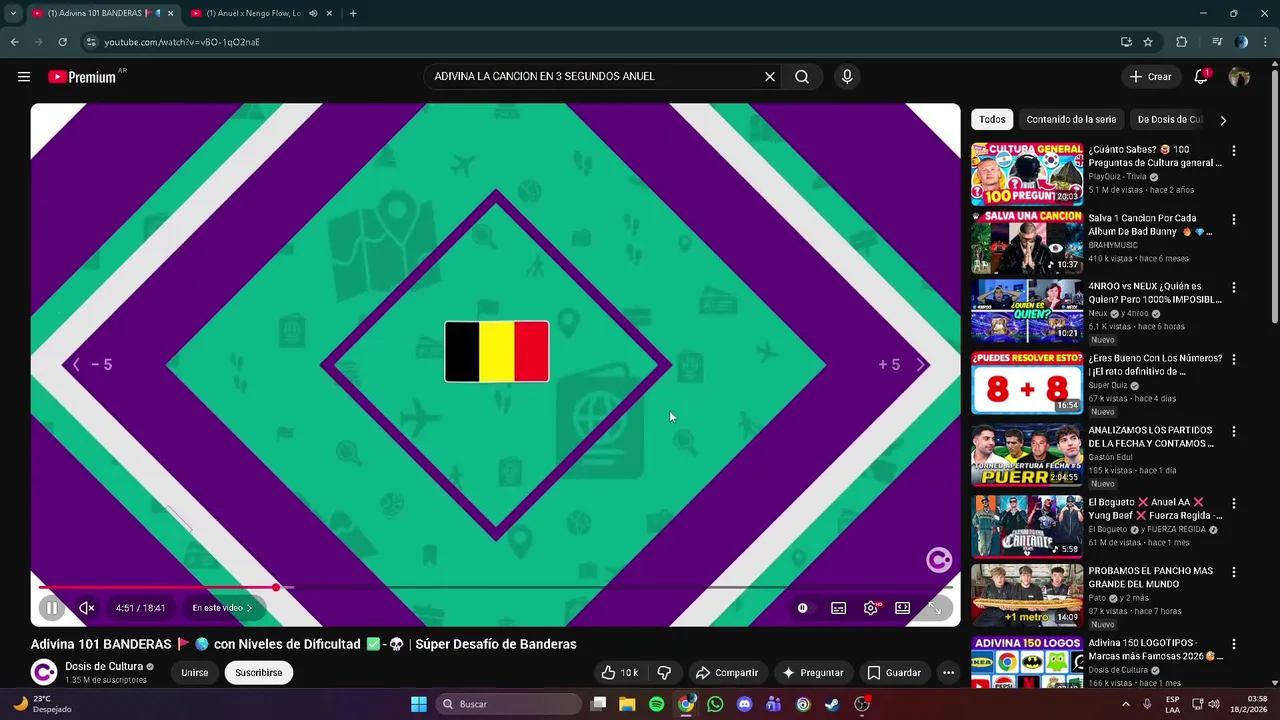1280x720 pixels.
Task: Click the Unirse membership button
Action: coord(195,673)
